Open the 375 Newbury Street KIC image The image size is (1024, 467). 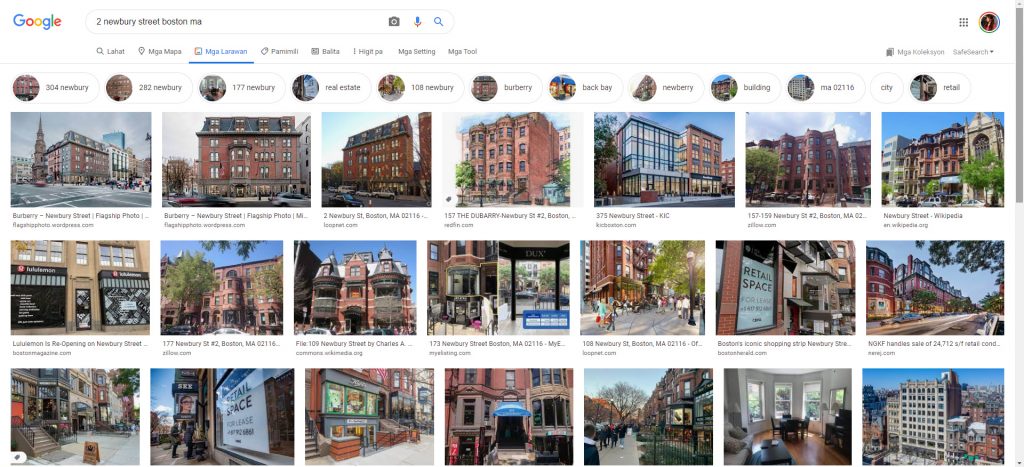pyautogui.click(x=664, y=159)
